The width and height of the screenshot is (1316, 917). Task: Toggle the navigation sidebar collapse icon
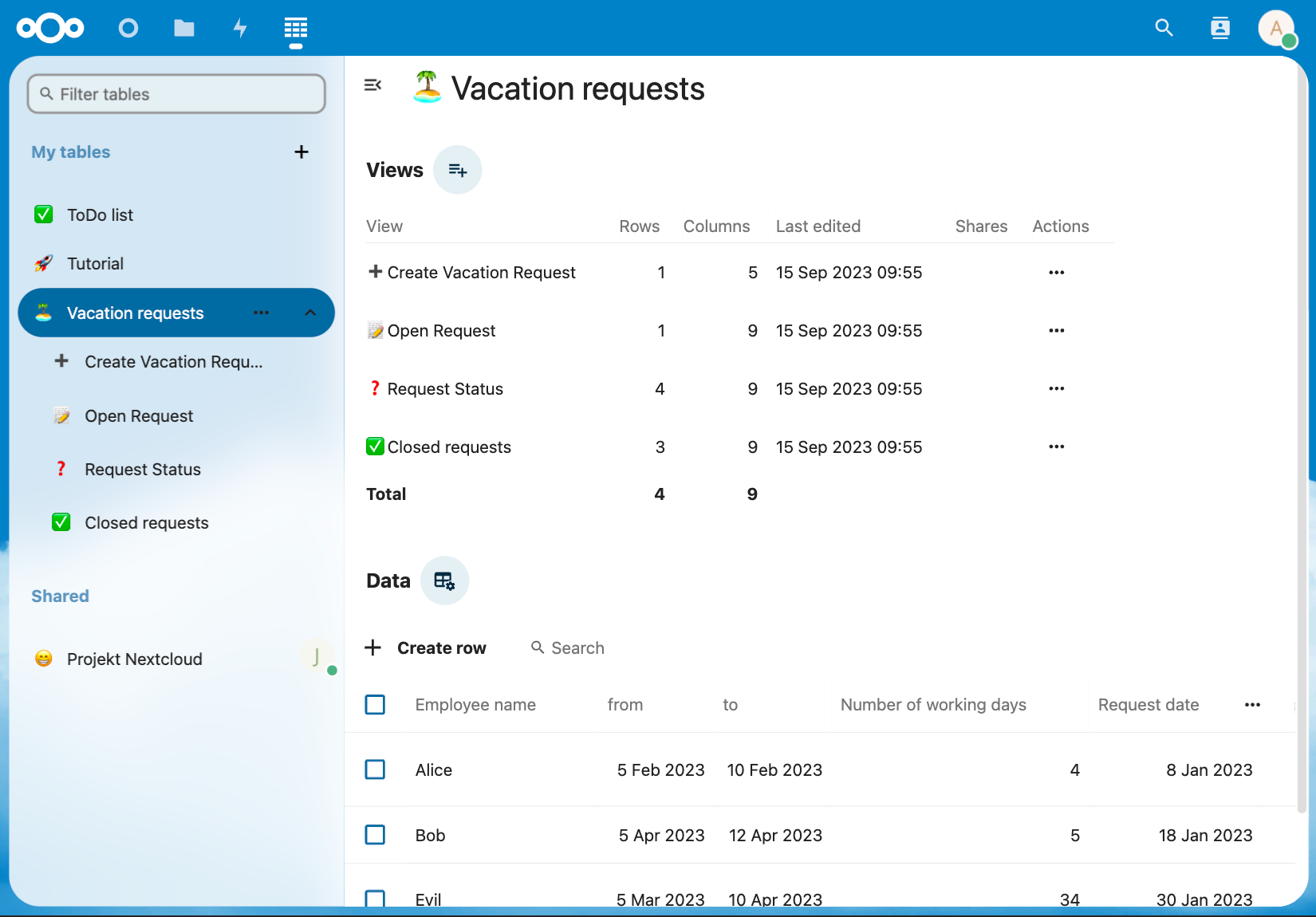pos(372,85)
